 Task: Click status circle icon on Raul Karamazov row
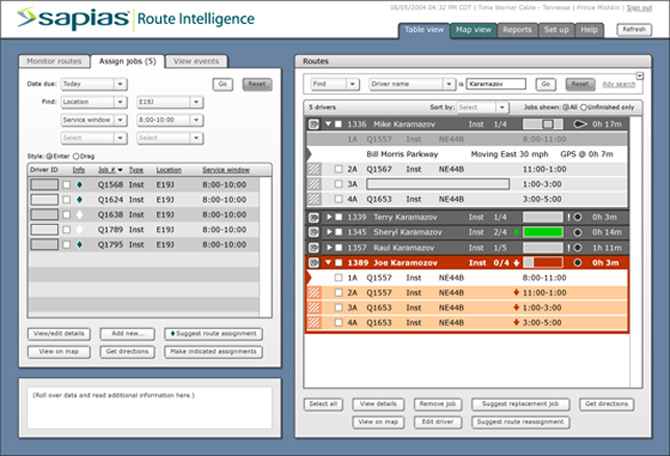(x=578, y=247)
